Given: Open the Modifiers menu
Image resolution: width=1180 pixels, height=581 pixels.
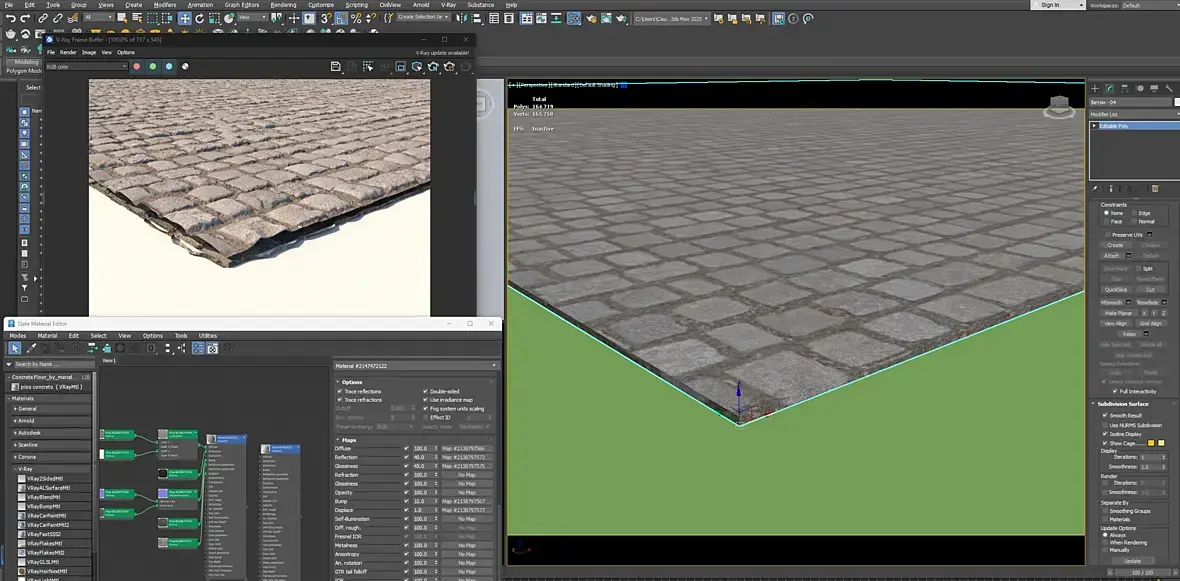Looking at the screenshot, I should (164, 5).
